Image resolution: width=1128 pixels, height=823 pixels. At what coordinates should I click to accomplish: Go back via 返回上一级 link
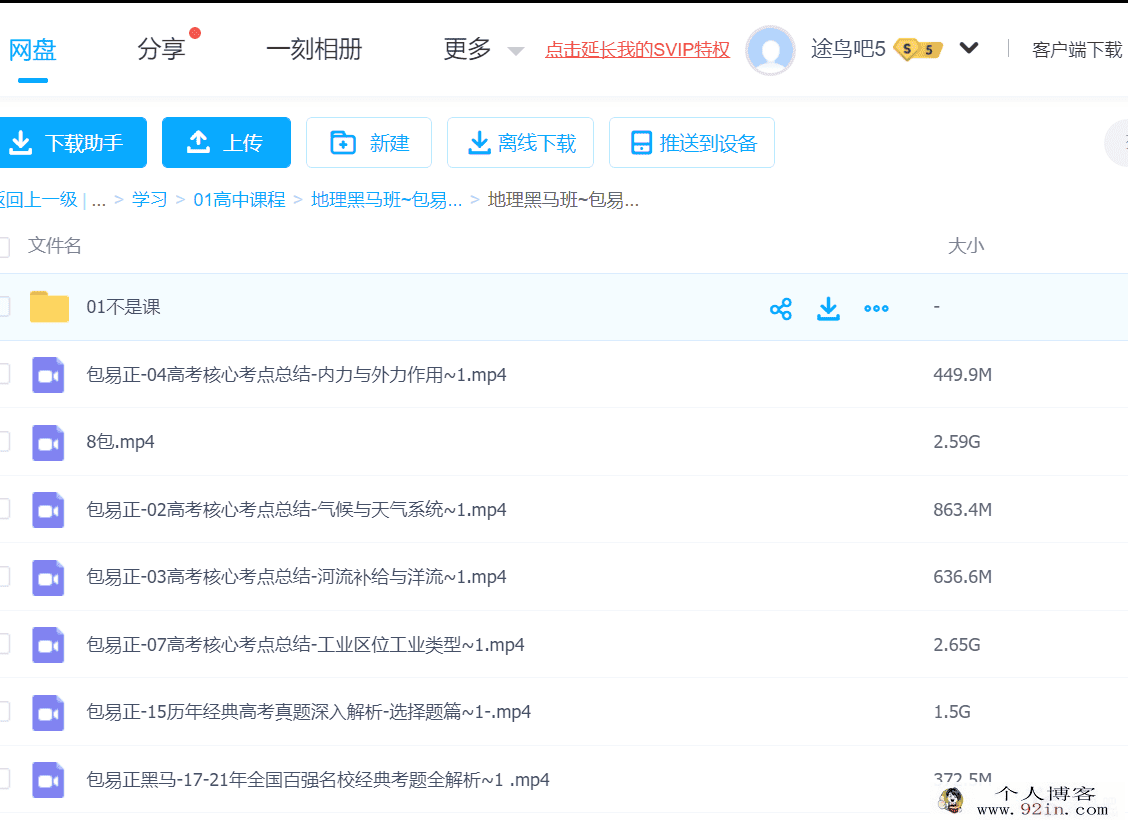click(39, 199)
